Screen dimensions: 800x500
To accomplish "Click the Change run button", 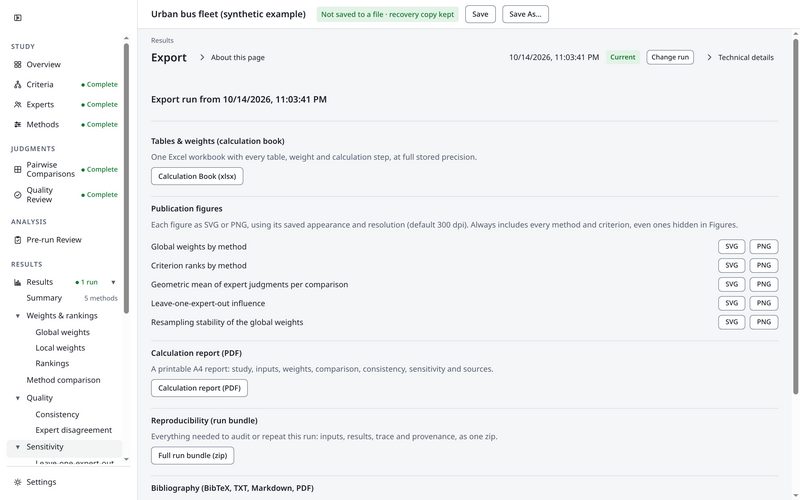I will 670,57.
